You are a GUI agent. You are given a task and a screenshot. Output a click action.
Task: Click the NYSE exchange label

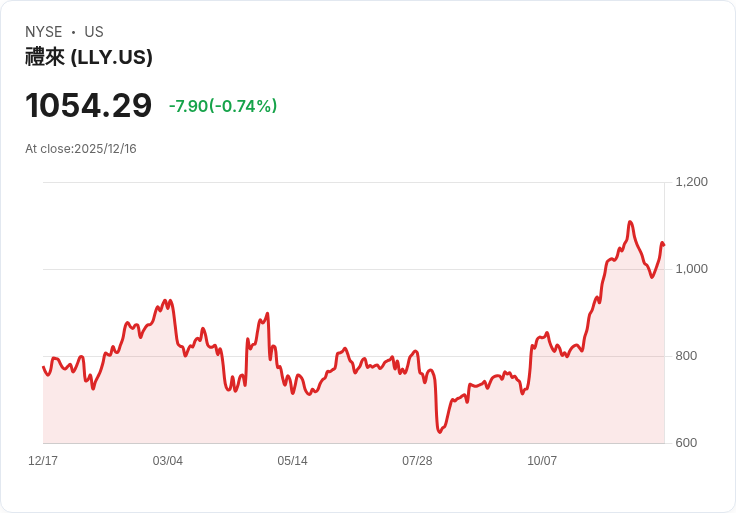tap(44, 32)
